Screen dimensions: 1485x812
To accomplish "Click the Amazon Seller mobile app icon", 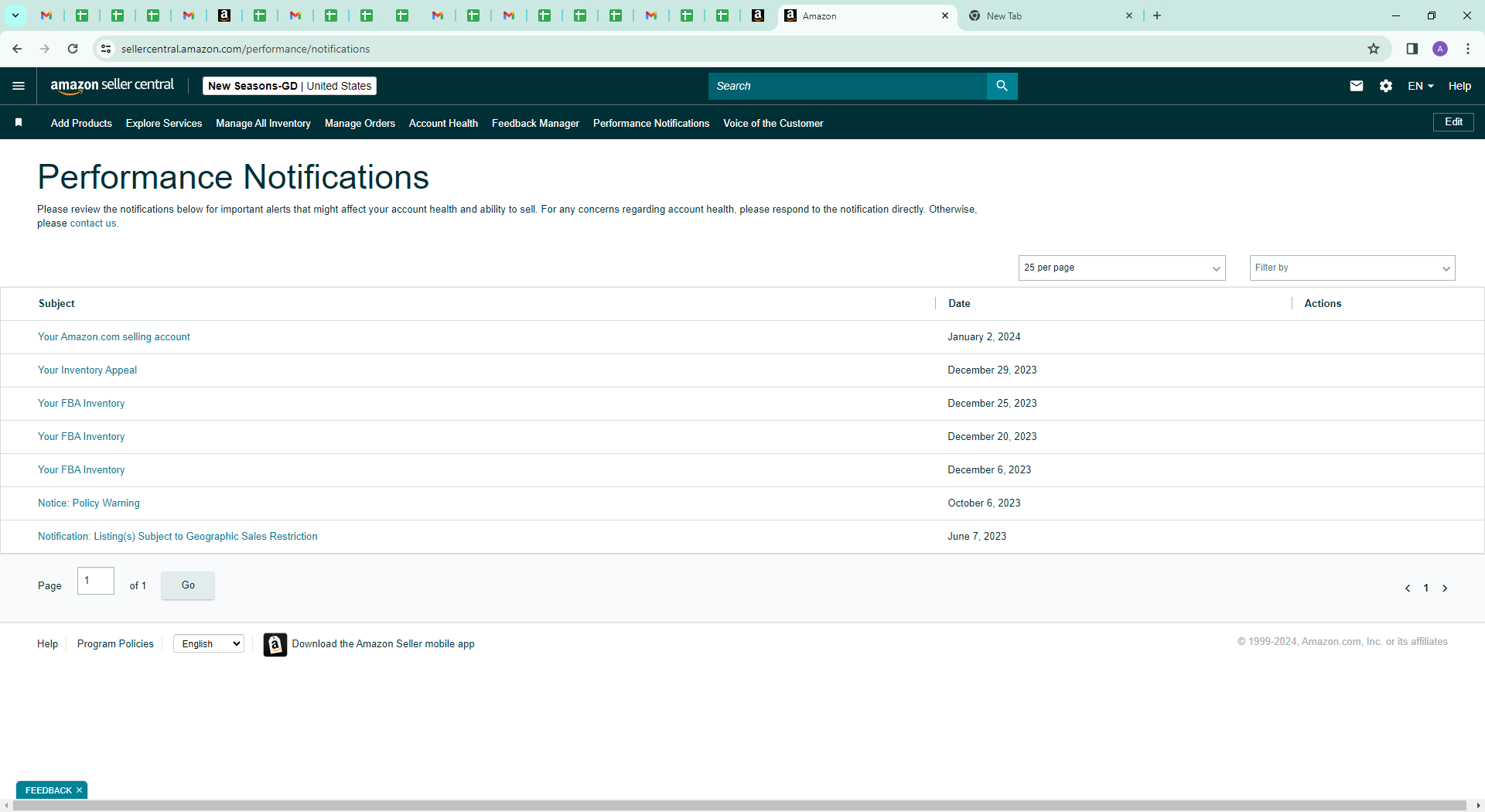I will point(275,644).
